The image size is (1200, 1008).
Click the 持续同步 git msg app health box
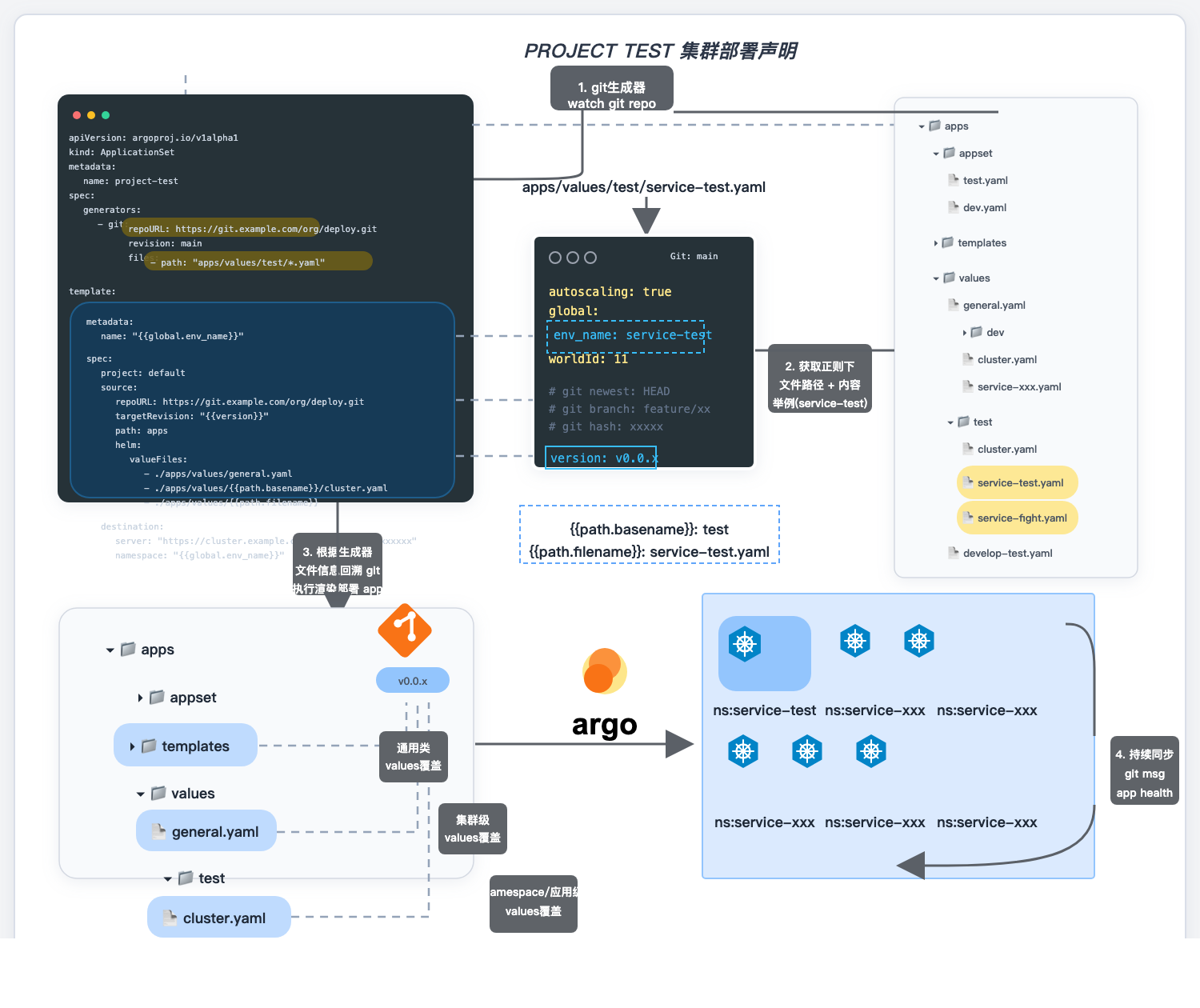point(1144,770)
